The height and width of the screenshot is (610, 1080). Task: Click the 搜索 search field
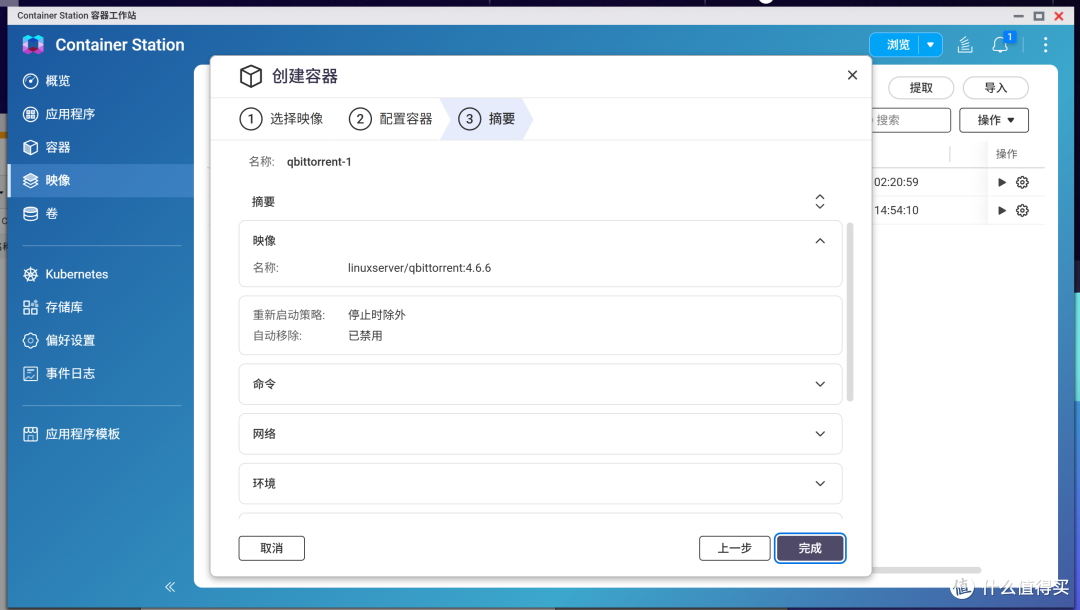tap(911, 120)
